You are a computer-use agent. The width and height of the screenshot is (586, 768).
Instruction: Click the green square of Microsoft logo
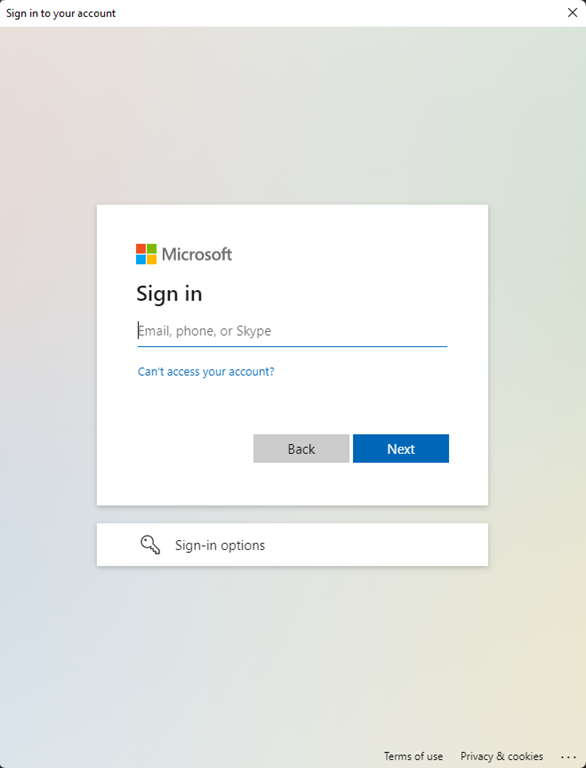(151, 249)
